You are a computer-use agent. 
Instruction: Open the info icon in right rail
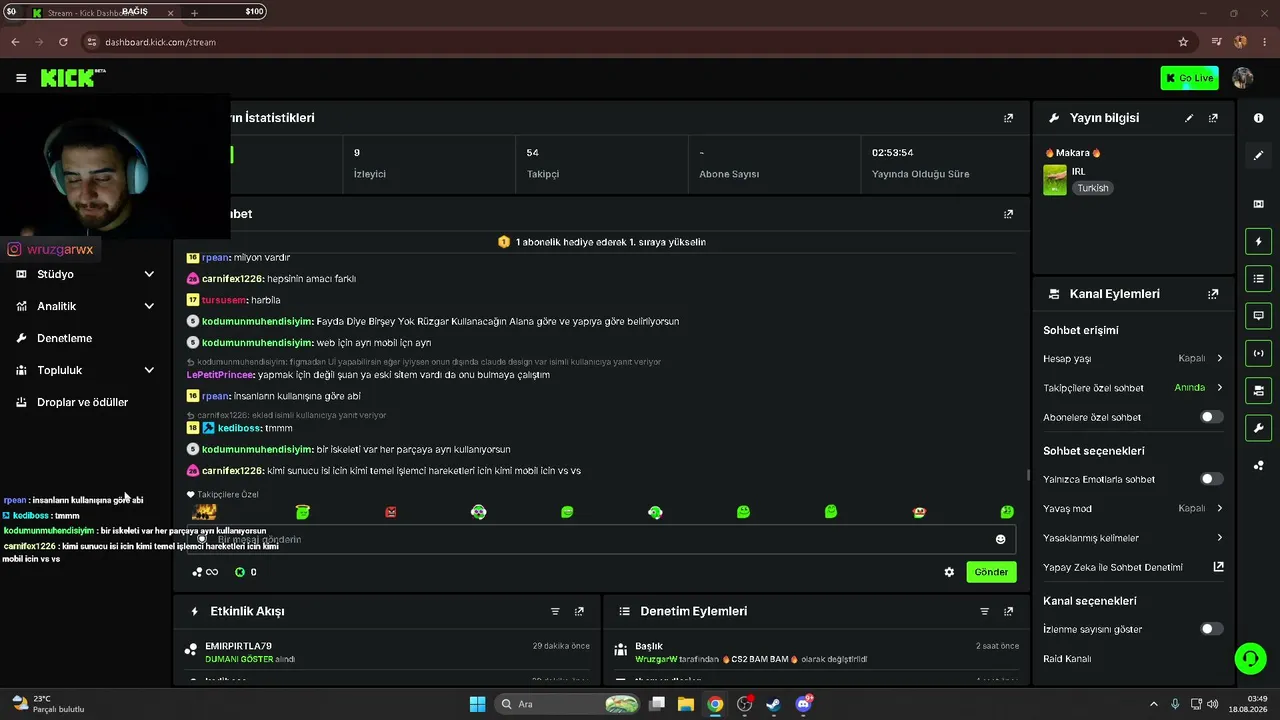[1258, 118]
